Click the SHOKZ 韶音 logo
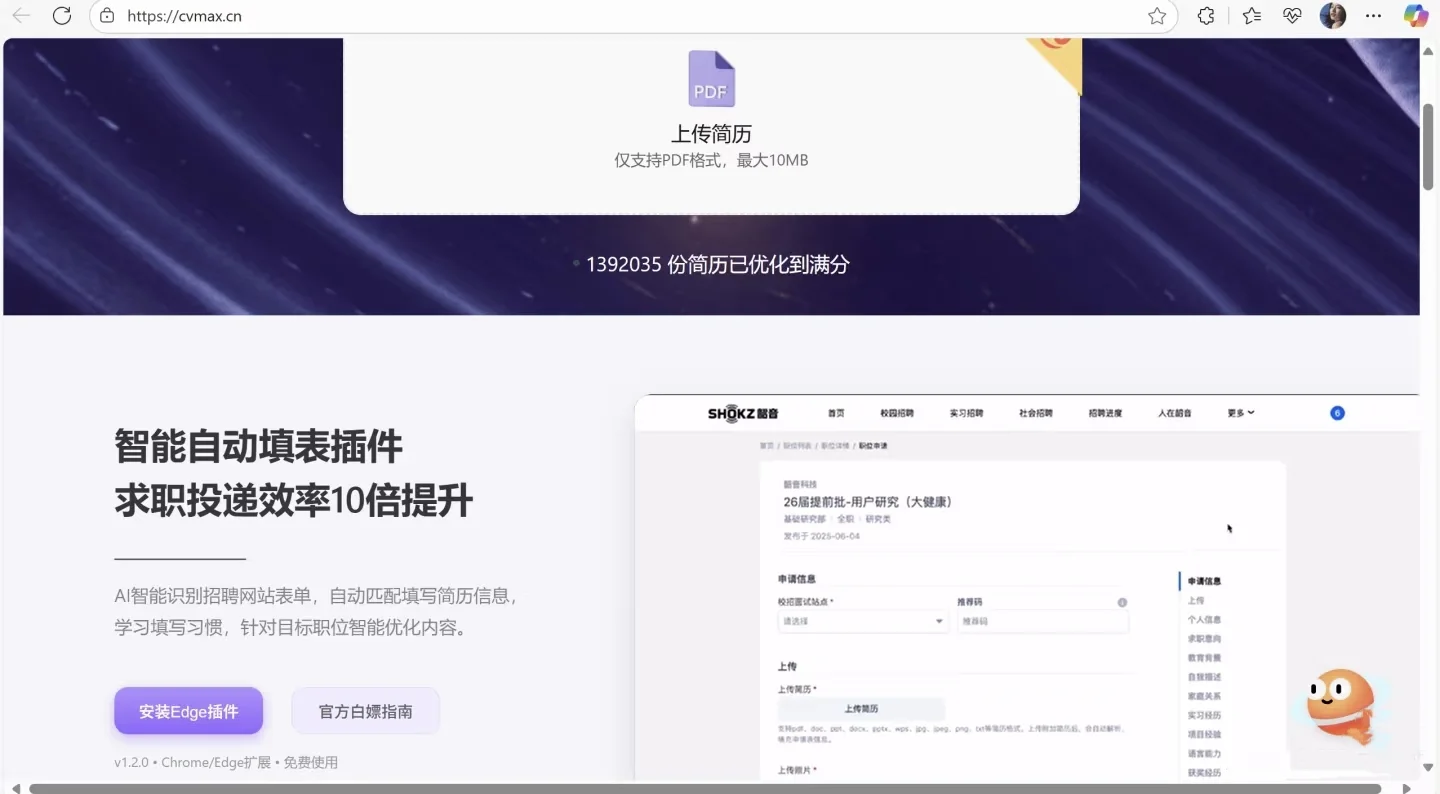1440x794 pixels. (742, 412)
